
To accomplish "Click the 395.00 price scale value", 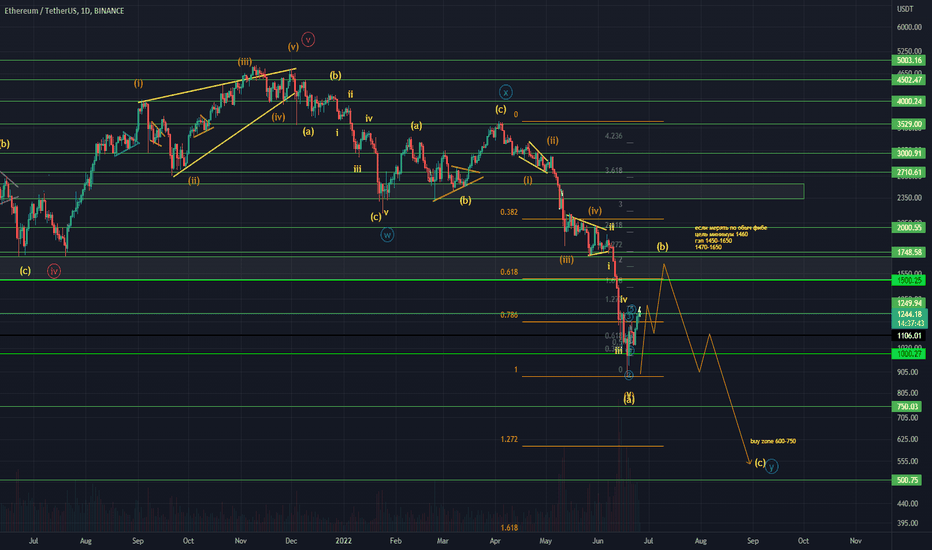I will tap(907, 523).
